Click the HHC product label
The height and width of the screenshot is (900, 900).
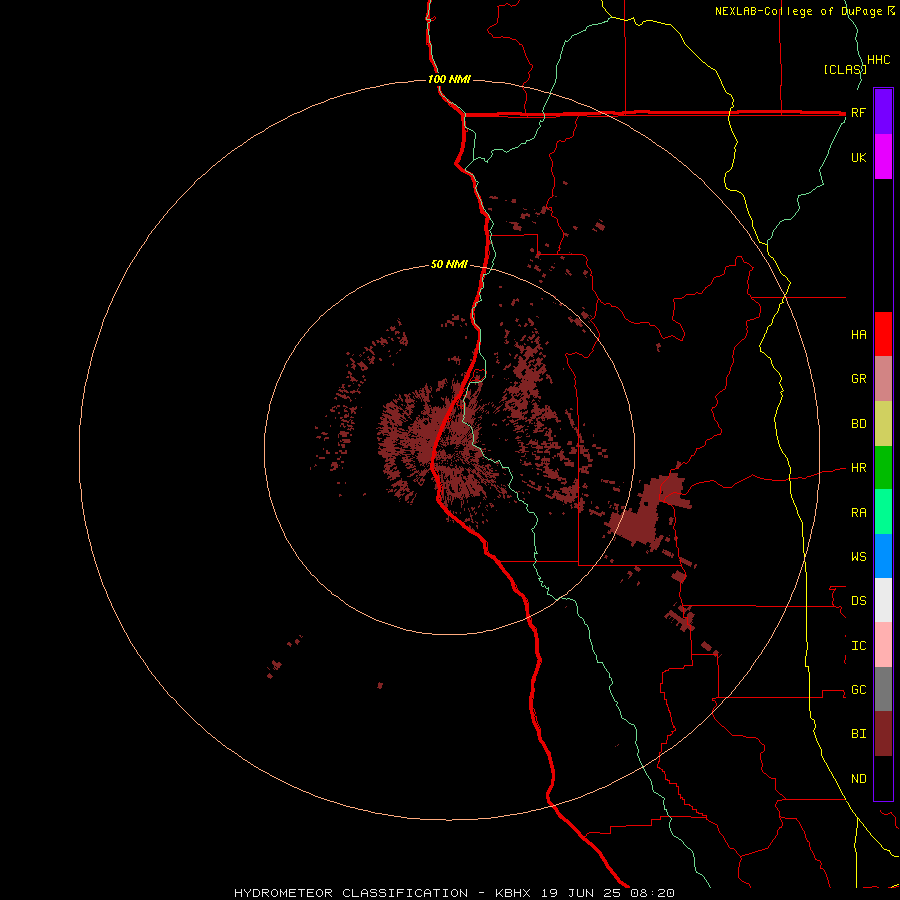click(879, 59)
